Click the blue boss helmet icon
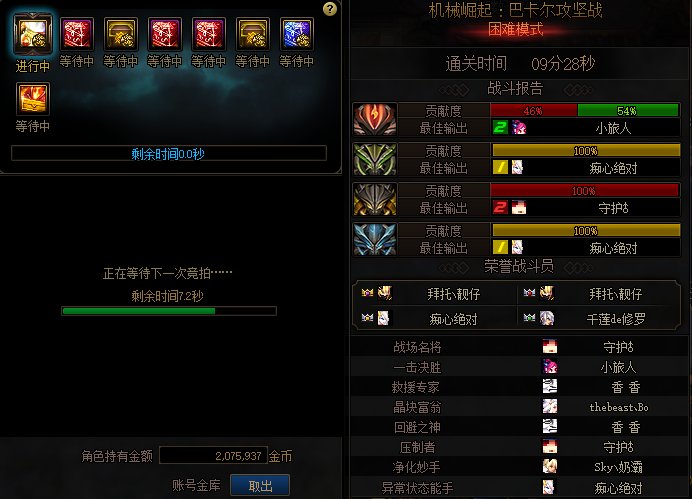Viewport: 692px width, 499px height. point(375,239)
